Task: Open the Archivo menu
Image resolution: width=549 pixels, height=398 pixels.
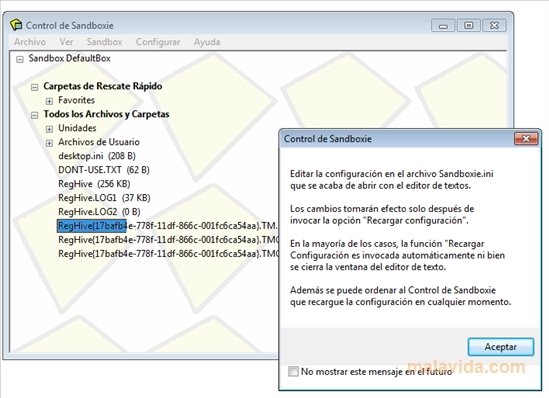Action: (30, 42)
